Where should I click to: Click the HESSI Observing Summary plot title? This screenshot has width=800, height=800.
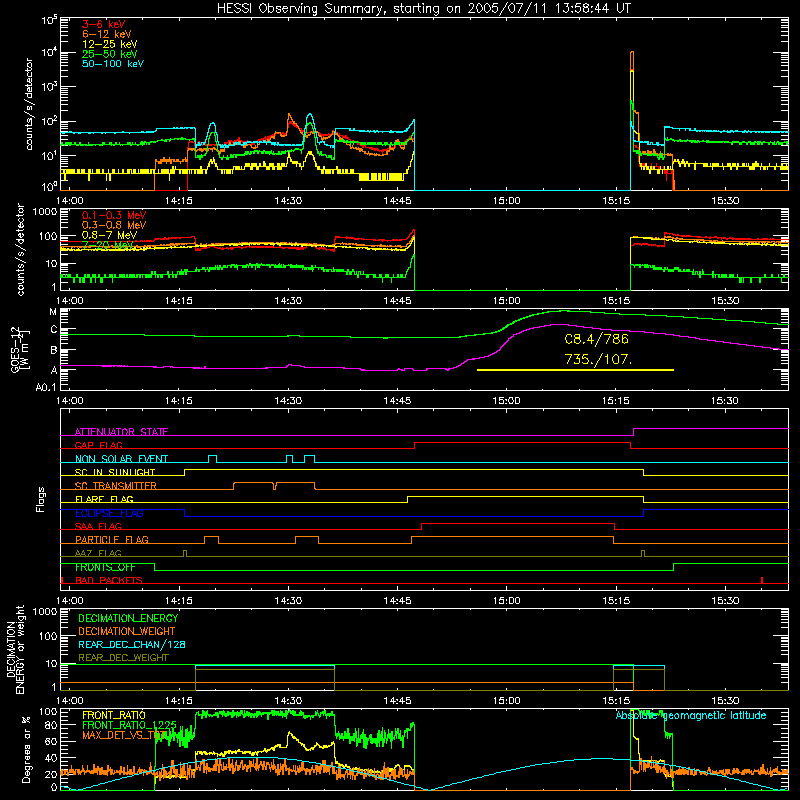pos(424,9)
